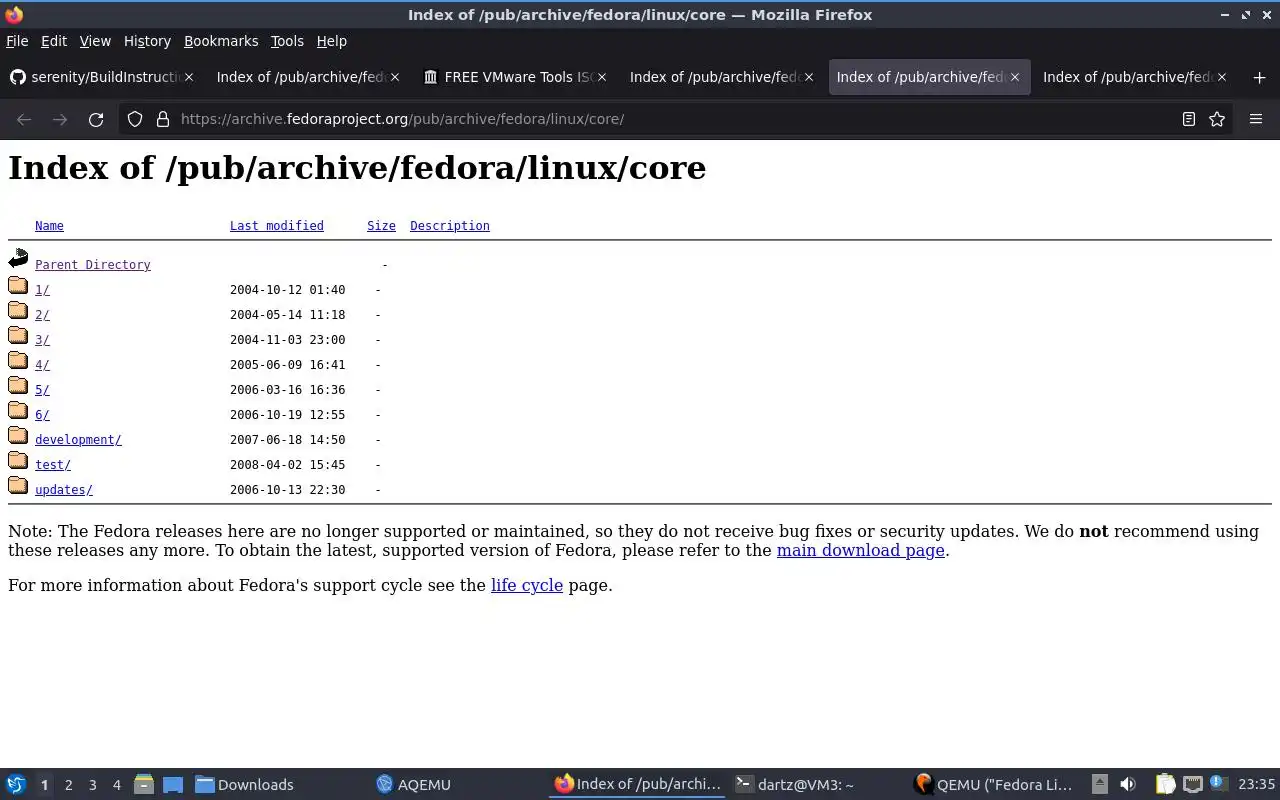Click the folder icon next to 3/
1280x800 pixels.
18,335
